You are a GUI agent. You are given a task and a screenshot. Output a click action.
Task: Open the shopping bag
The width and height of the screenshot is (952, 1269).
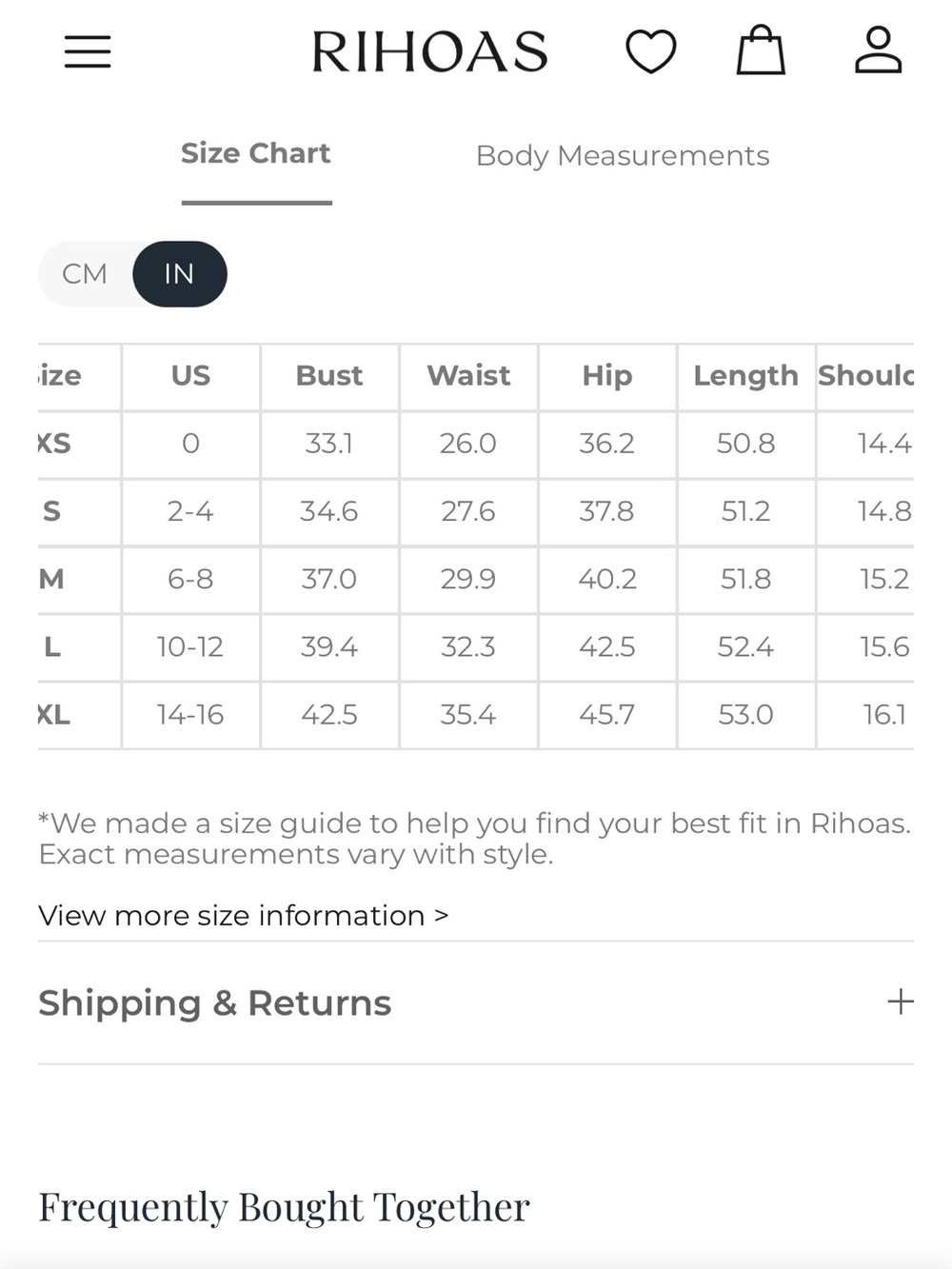point(762,50)
